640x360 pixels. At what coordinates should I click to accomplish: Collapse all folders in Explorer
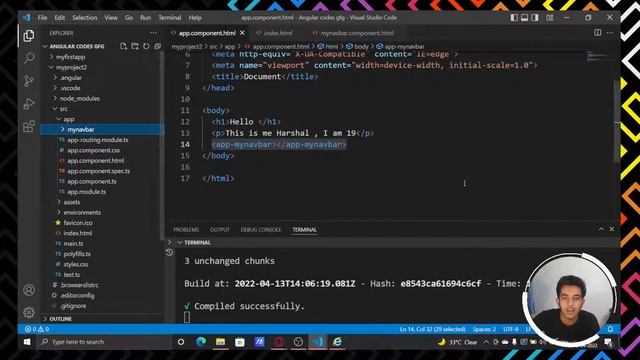[x=157, y=46]
